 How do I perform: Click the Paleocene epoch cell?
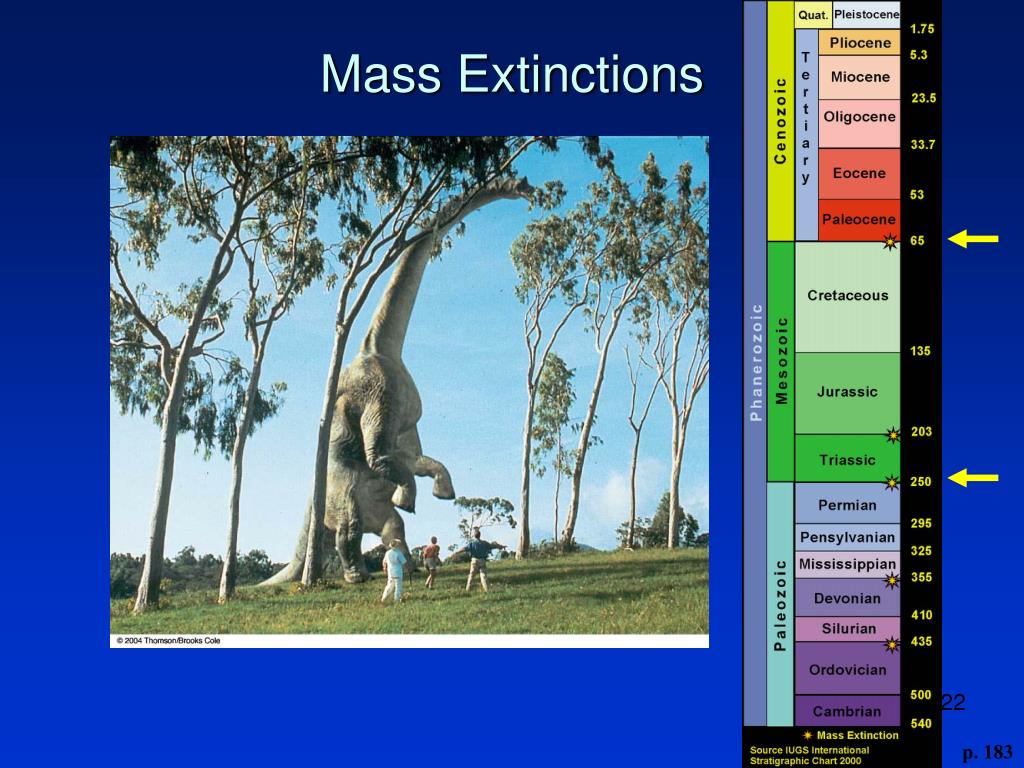point(859,220)
